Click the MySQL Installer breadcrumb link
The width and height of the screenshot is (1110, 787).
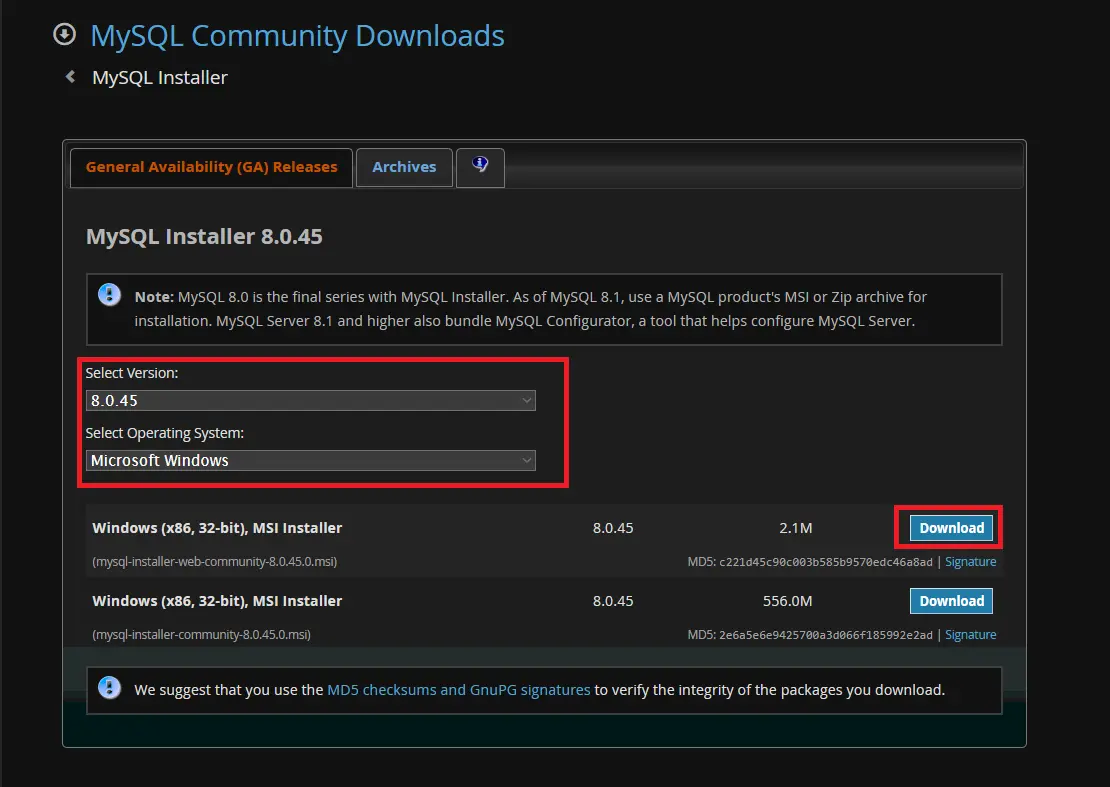[x=159, y=76]
